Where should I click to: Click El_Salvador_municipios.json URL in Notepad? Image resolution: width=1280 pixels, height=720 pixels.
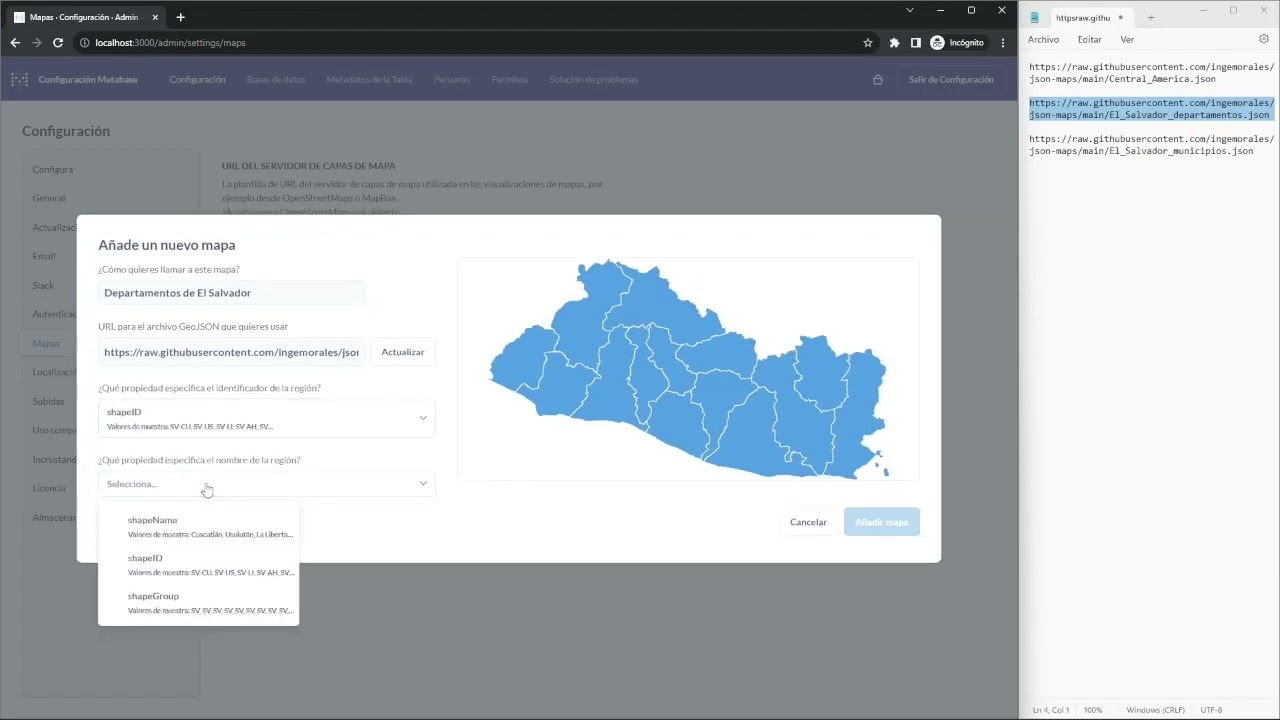point(1151,145)
